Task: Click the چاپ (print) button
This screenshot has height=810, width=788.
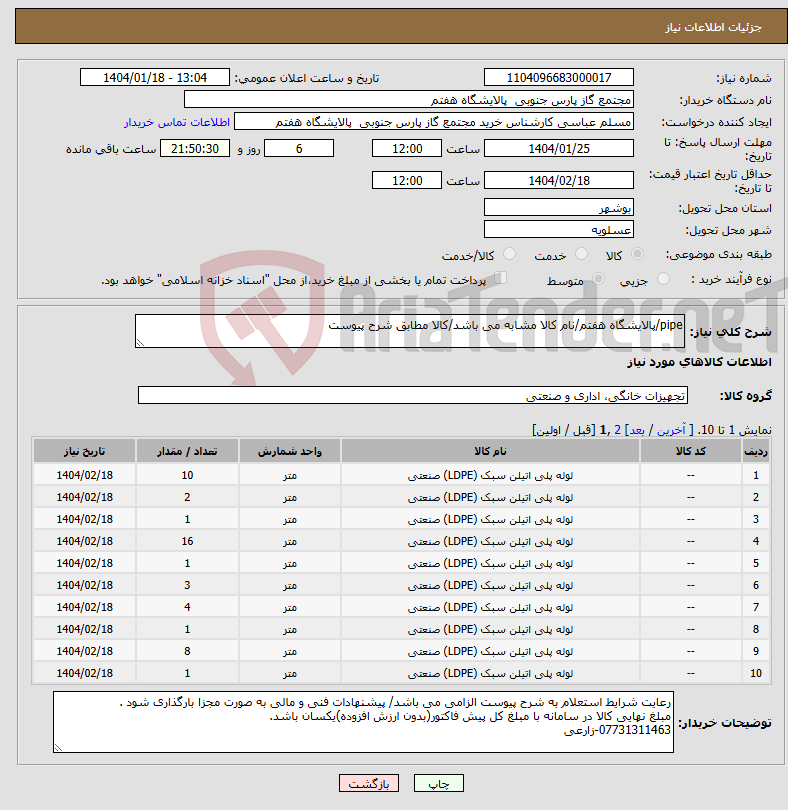Action: point(438,783)
